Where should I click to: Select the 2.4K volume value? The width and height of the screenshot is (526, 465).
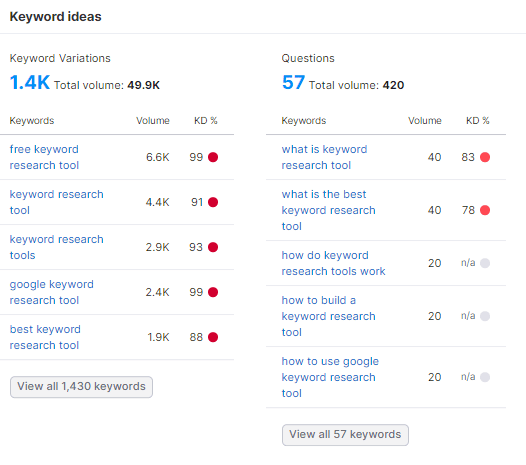click(x=158, y=292)
